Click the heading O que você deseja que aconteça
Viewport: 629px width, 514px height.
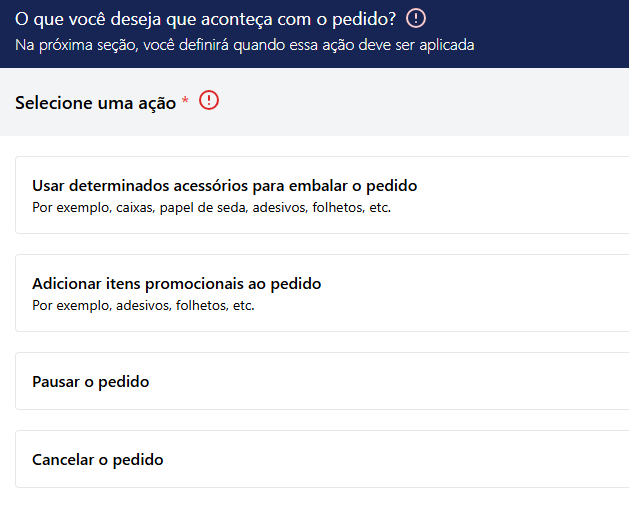[x=205, y=19]
